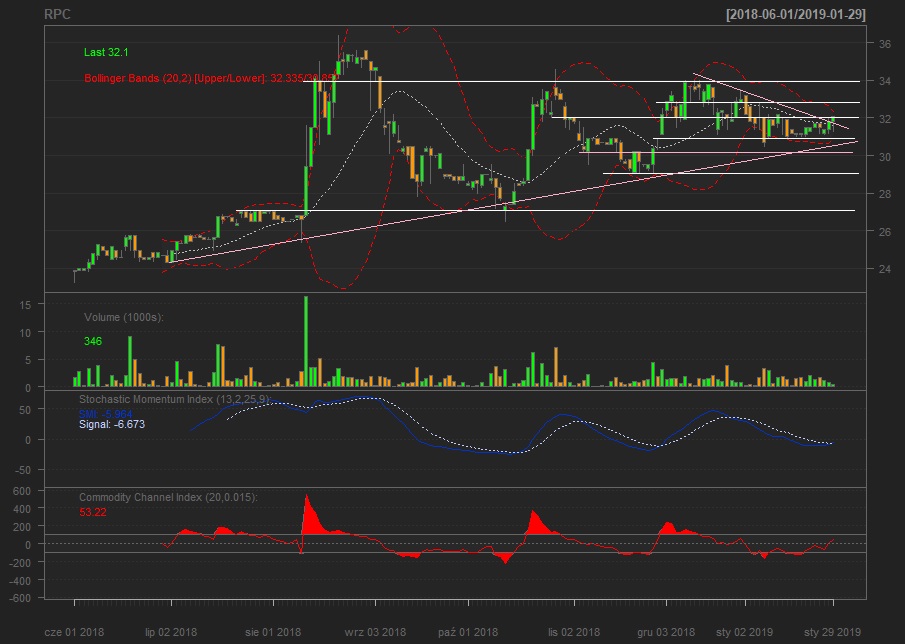Click the 36 price axis label
Image resolution: width=905 pixels, height=644 pixels.
(884, 44)
